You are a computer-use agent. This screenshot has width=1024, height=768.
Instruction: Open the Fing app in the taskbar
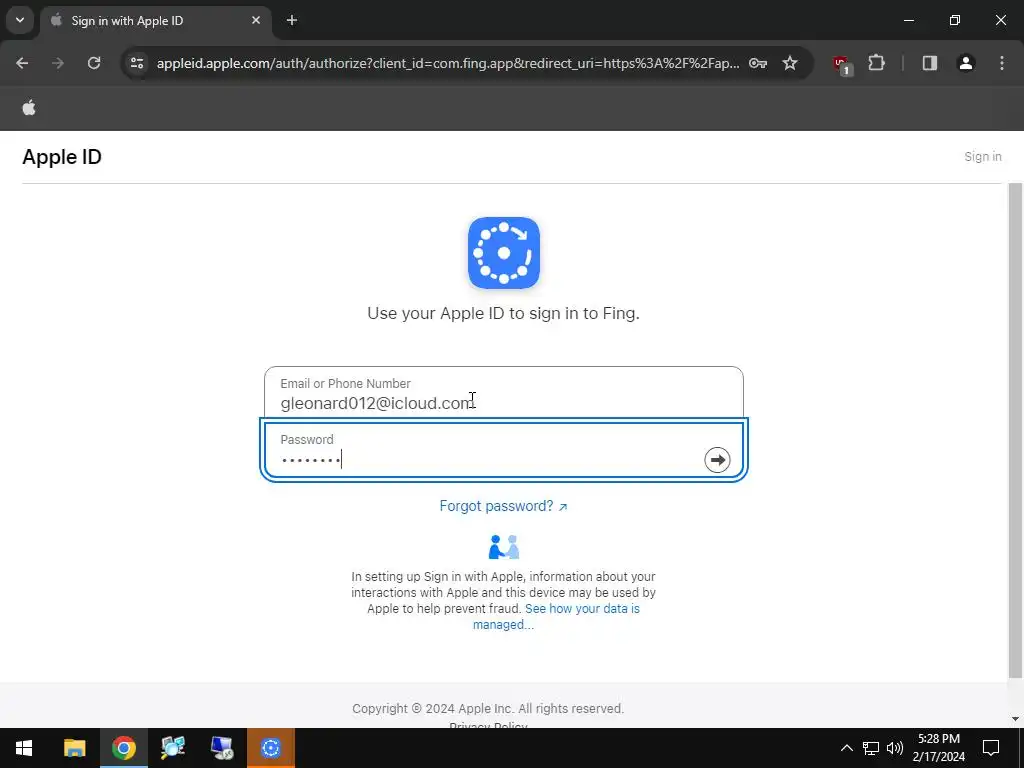[271, 748]
